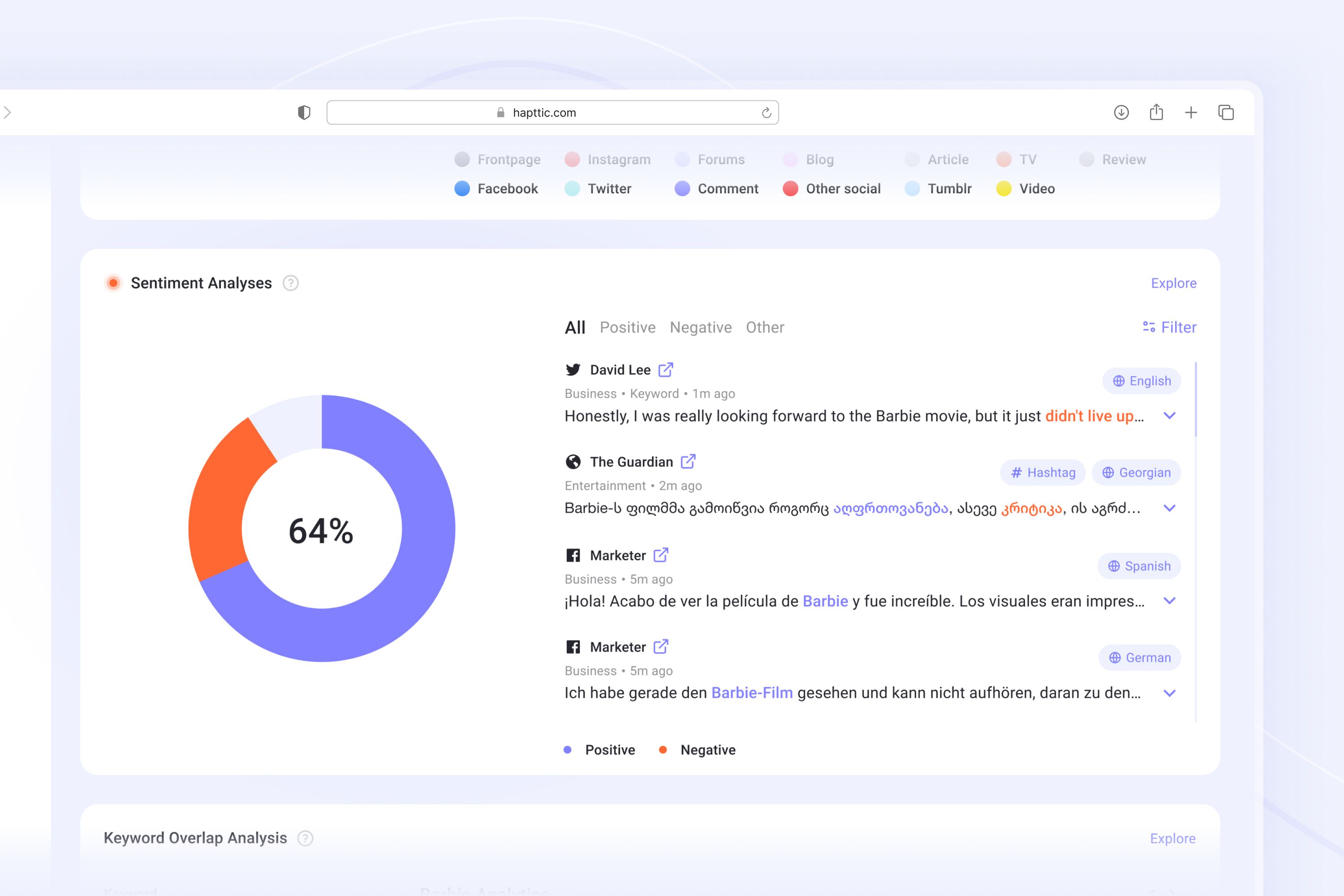Toggle TV source in legend

[1017, 159]
